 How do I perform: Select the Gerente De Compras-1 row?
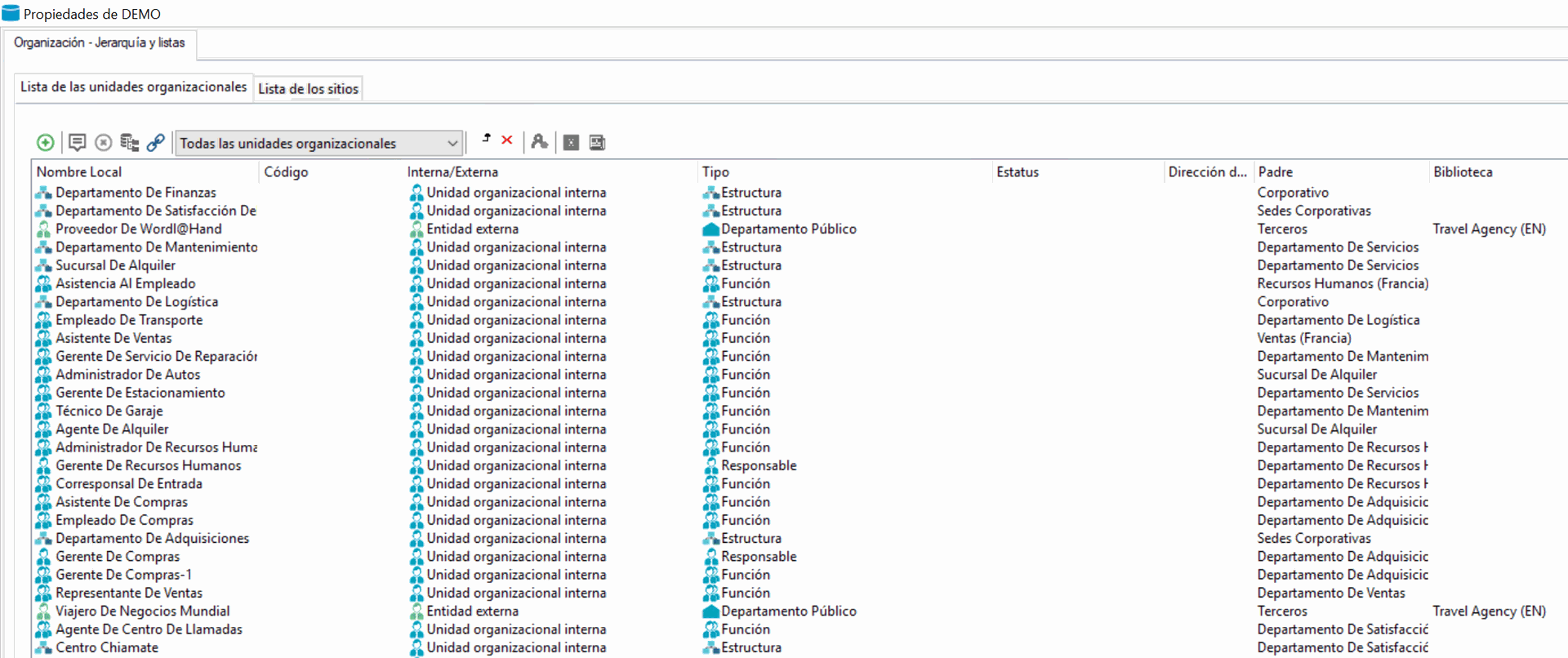pos(800,576)
